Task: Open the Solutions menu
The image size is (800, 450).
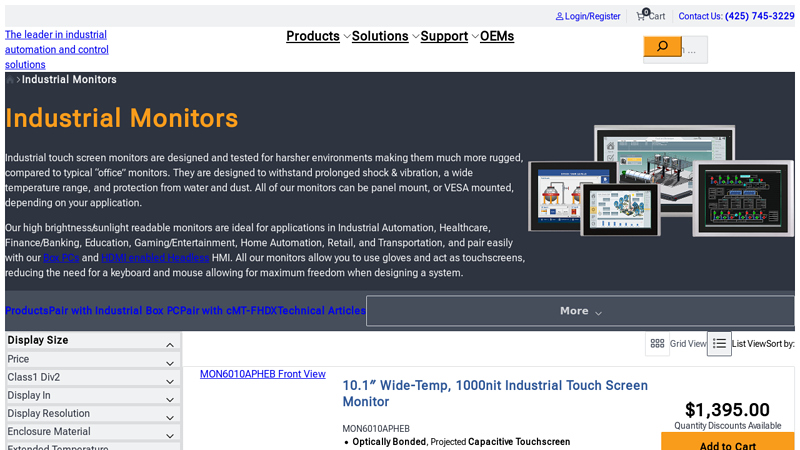Action: 380,36
